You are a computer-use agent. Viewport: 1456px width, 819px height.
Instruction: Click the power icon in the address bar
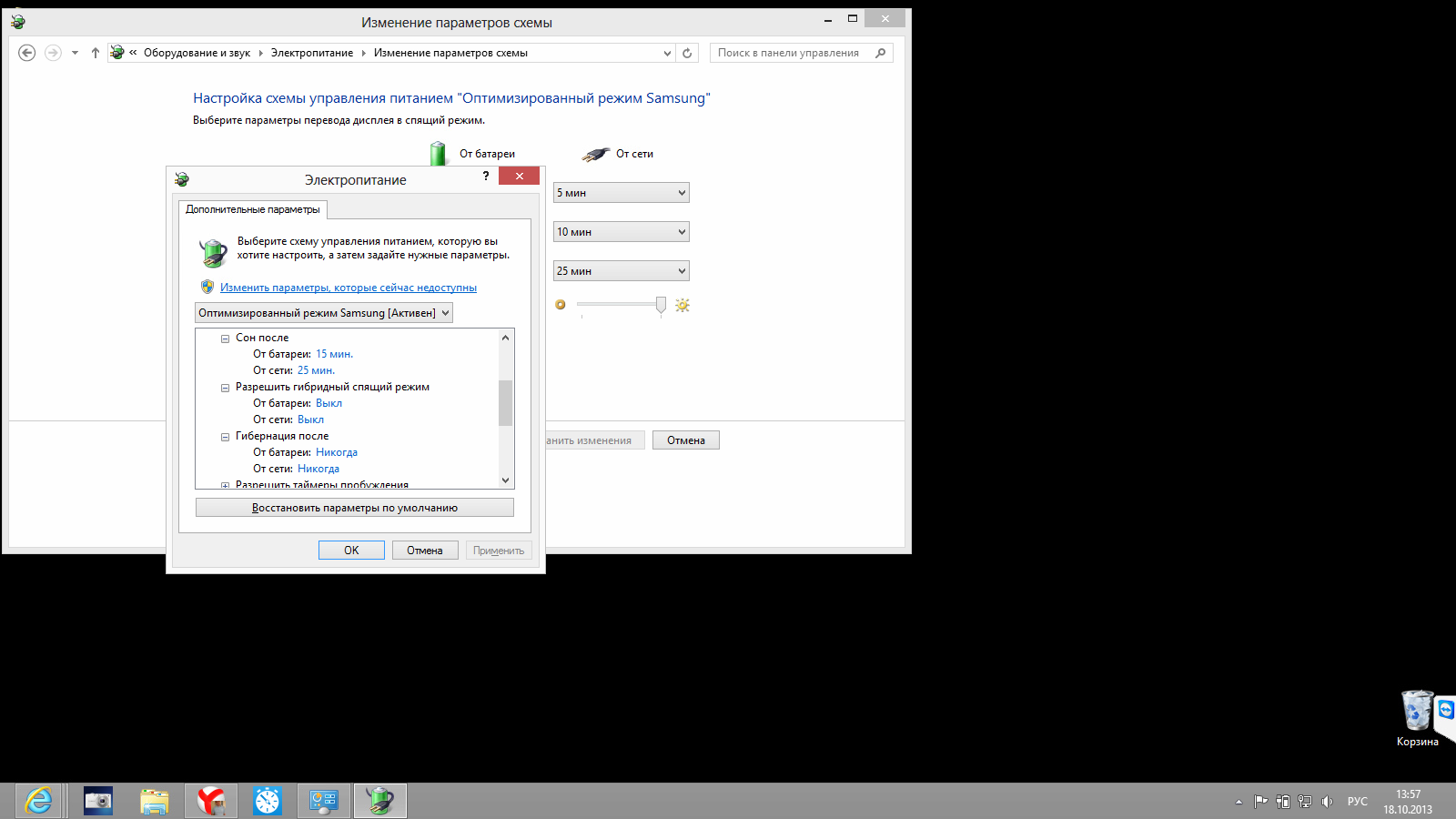tap(117, 53)
